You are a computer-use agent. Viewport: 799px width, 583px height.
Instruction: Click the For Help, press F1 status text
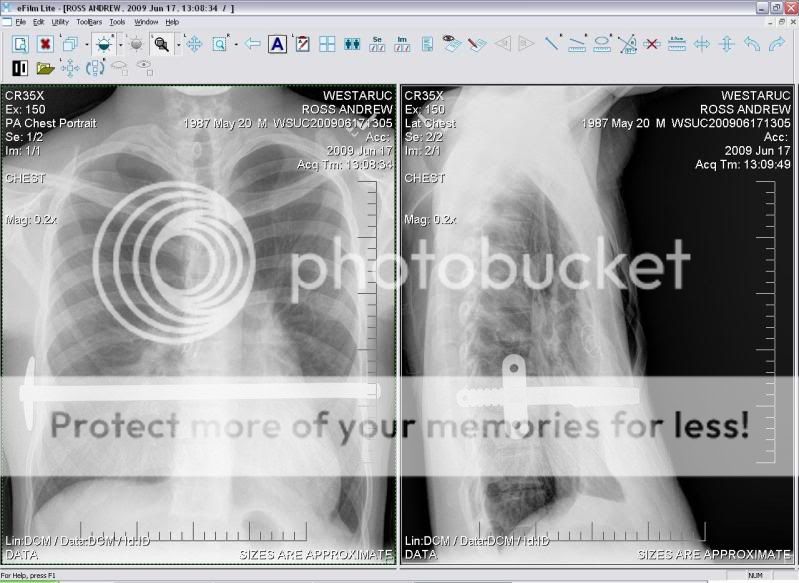tap(28, 575)
